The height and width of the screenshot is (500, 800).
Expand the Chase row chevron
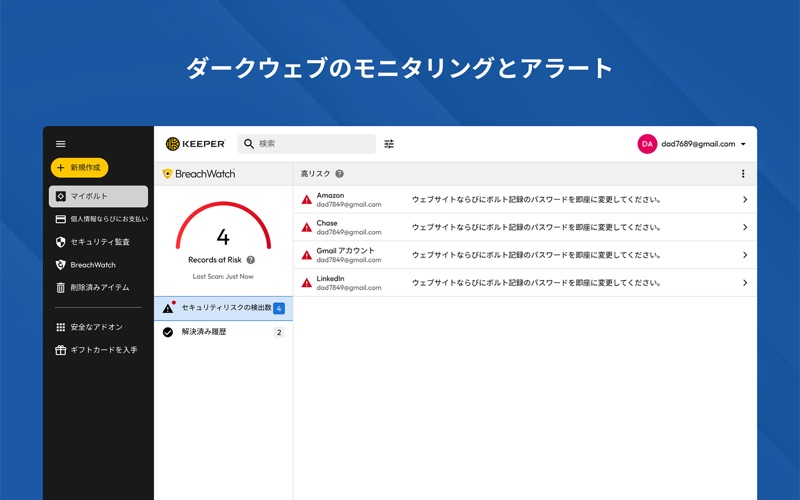[745, 227]
